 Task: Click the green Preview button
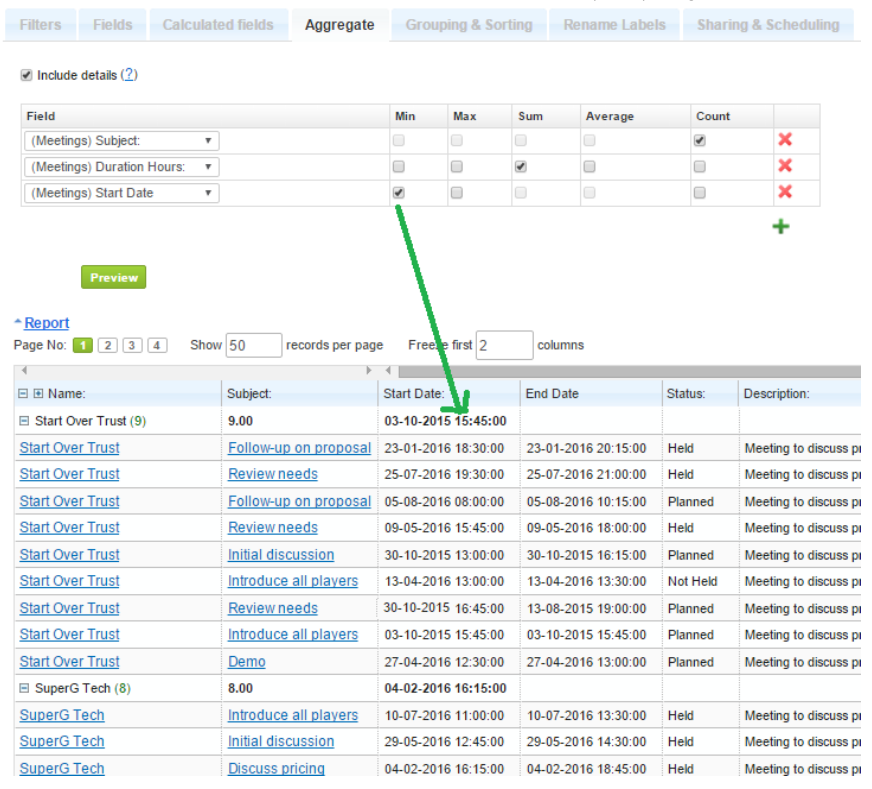tap(113, 278)
